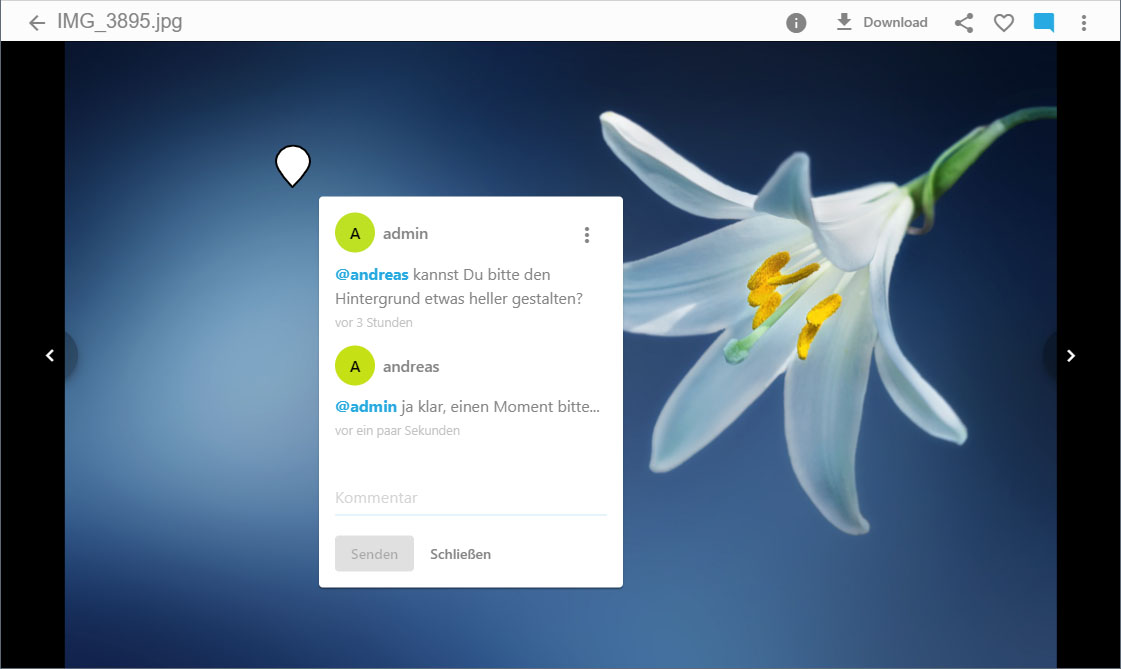This screenshot has height=669, width=1121.
Task: Go to the next image
Action: [x=1070, y=355]
